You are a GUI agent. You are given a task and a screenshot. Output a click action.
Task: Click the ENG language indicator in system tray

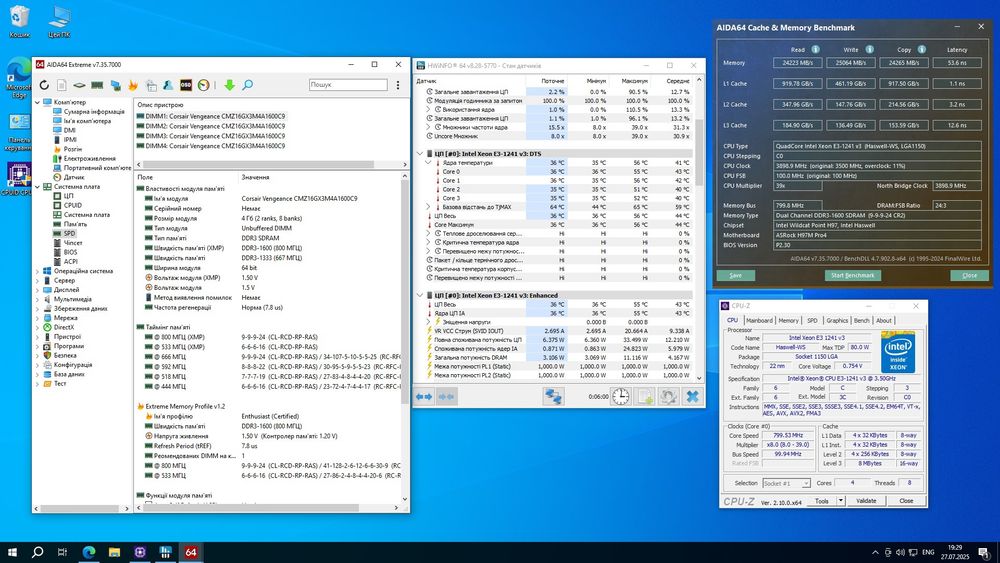pos(928,552)
